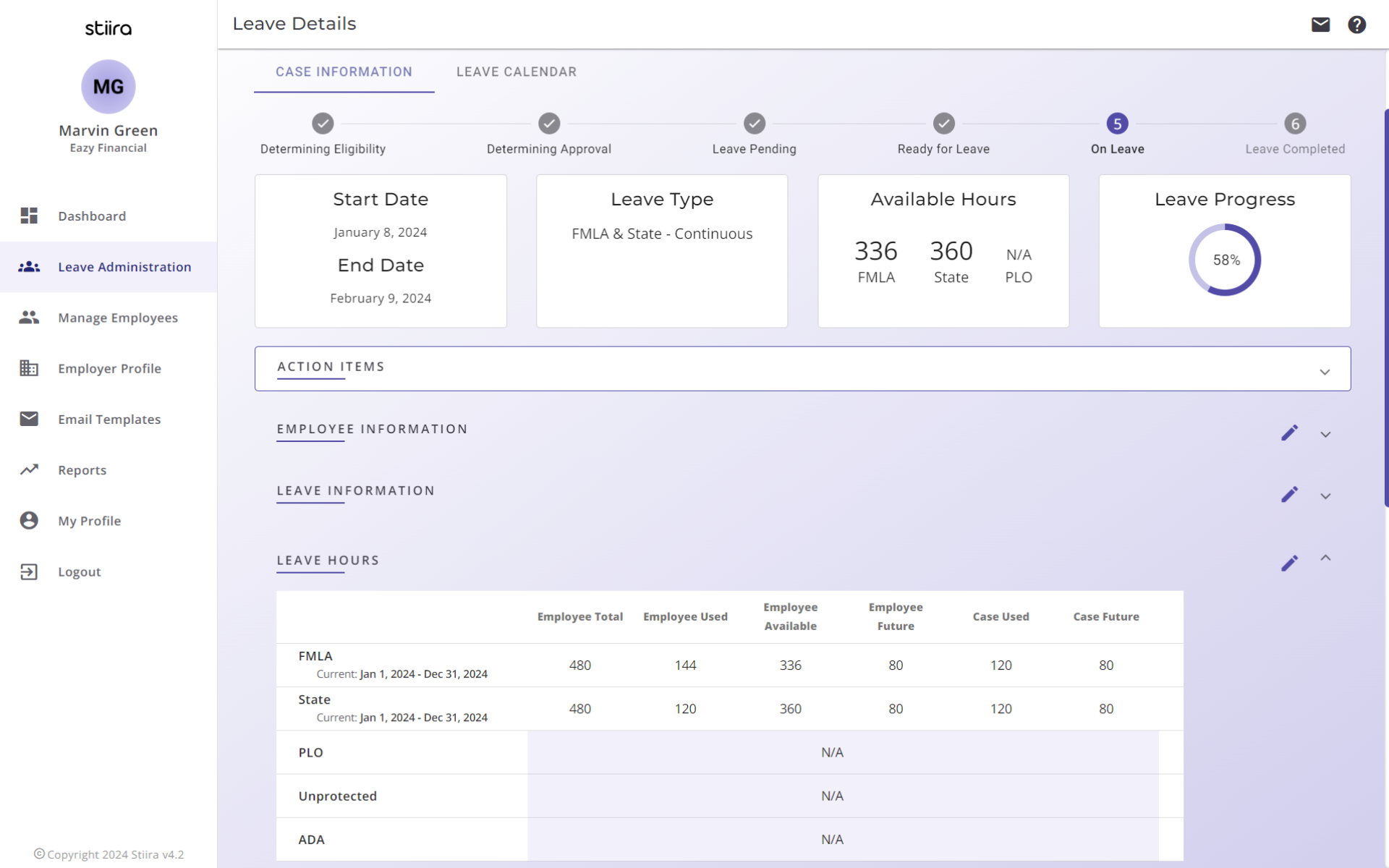The width and height of the screenshot is (1389, 868).
Task: Collapse the Leave Hours section
Action: pyautogui.click(x=1325, y=558)
